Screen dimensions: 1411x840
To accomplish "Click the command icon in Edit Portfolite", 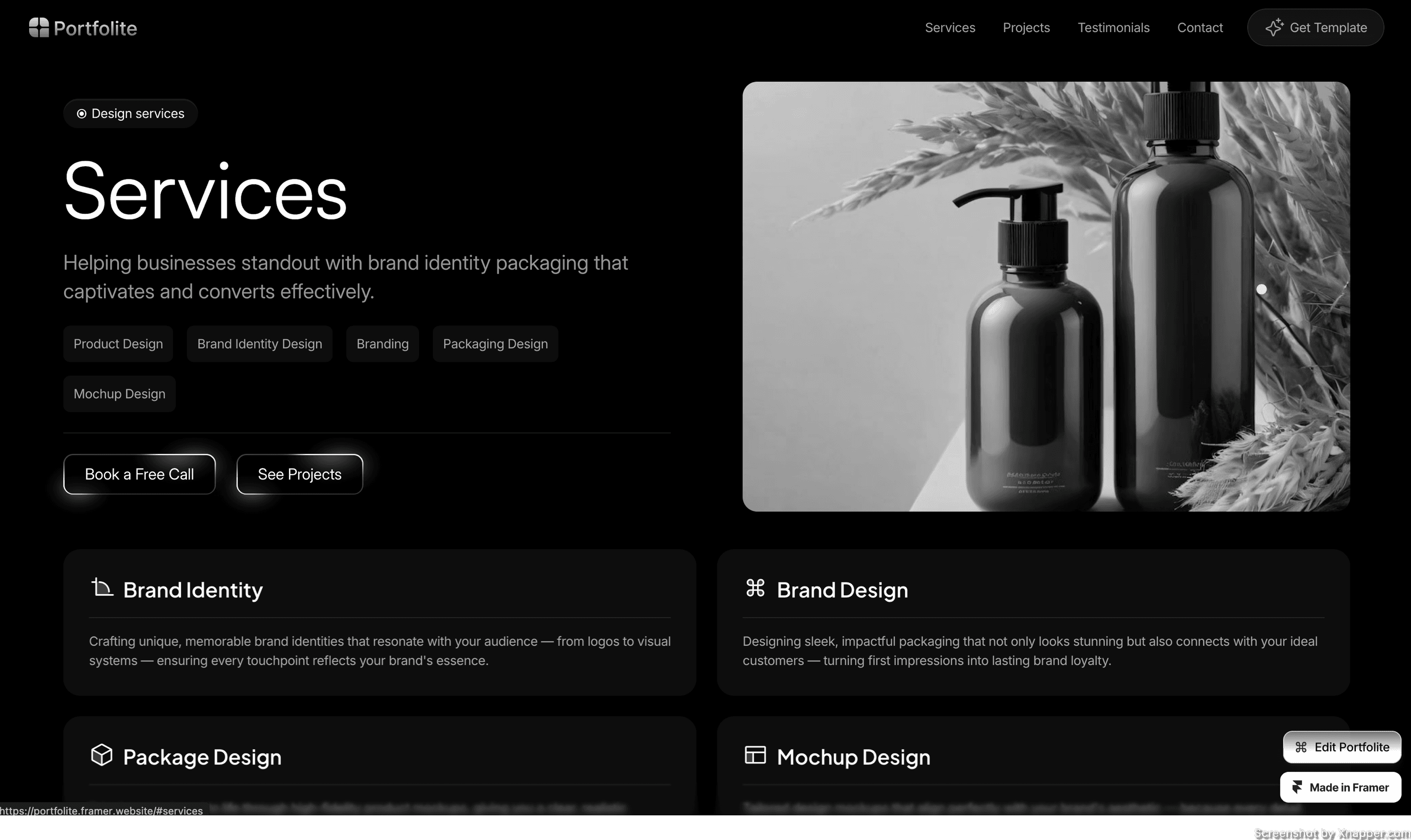I will click(1301, 747).
